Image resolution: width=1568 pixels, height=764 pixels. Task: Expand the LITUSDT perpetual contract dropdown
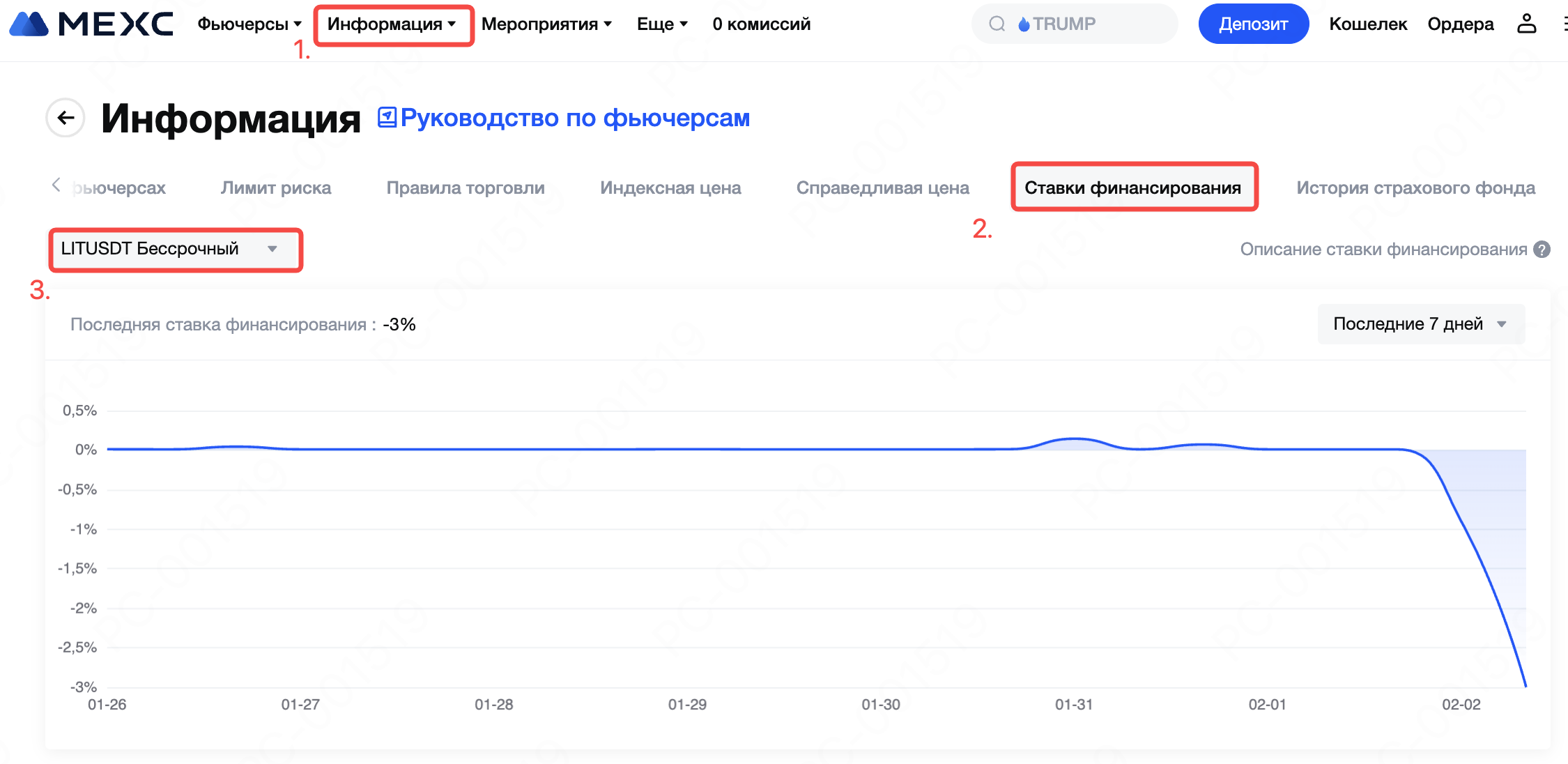point(174,249)
